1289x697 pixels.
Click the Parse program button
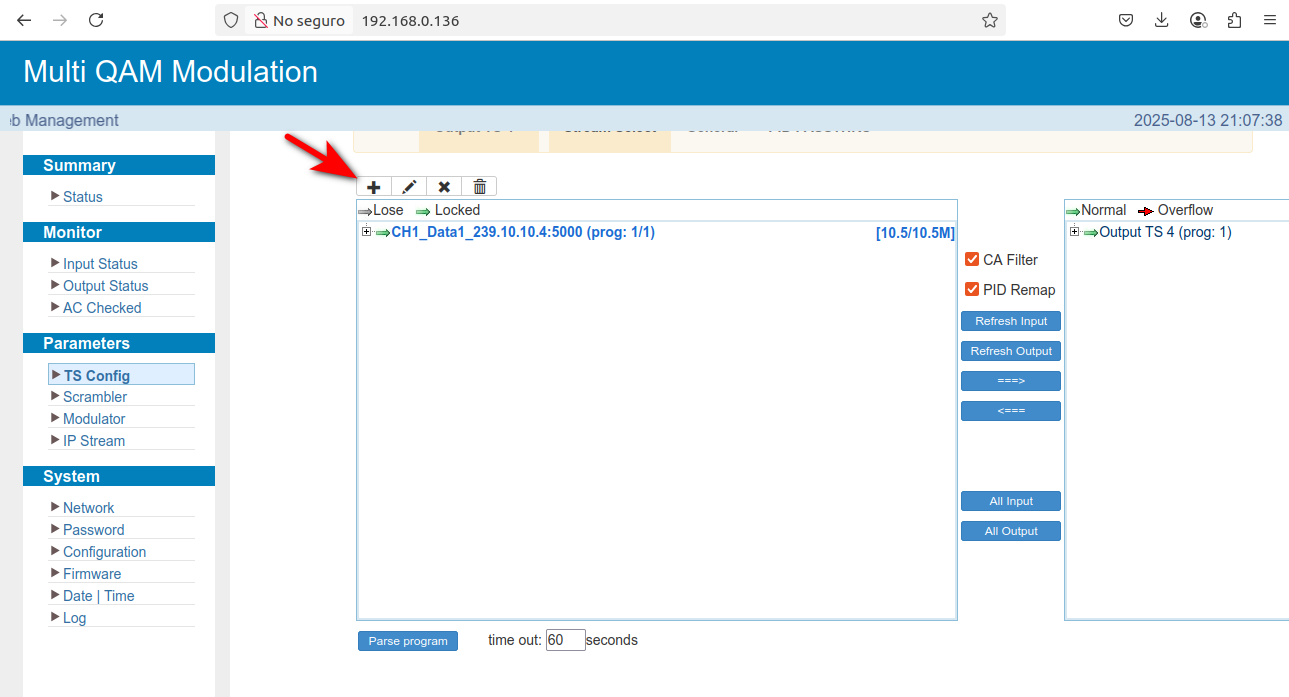tap(408, 641)
